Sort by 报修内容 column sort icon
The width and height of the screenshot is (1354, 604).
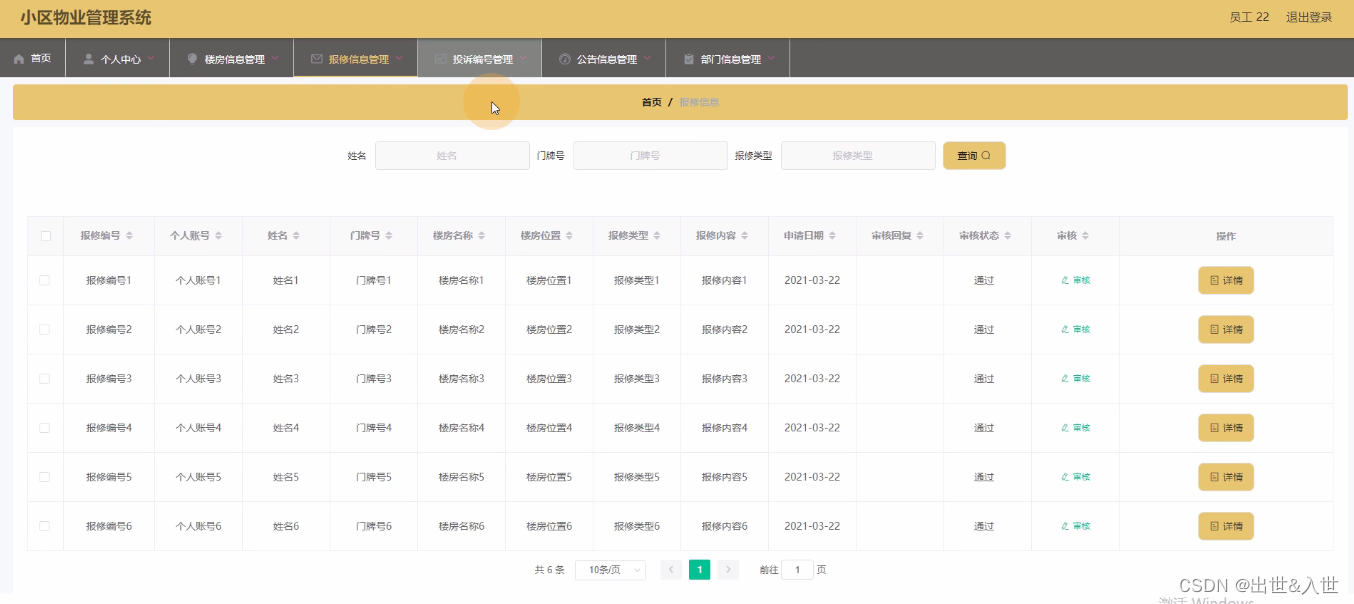tap(745, 236)
